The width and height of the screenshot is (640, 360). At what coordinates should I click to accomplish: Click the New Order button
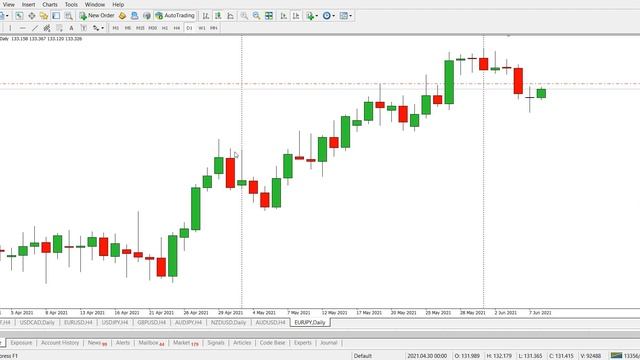point(97,16)
